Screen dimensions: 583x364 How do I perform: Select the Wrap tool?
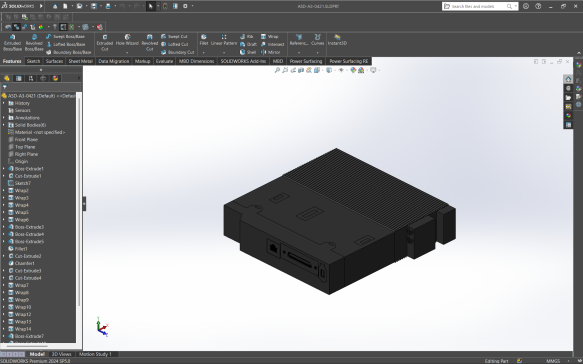pyautogui.click(x=270, y=36)
